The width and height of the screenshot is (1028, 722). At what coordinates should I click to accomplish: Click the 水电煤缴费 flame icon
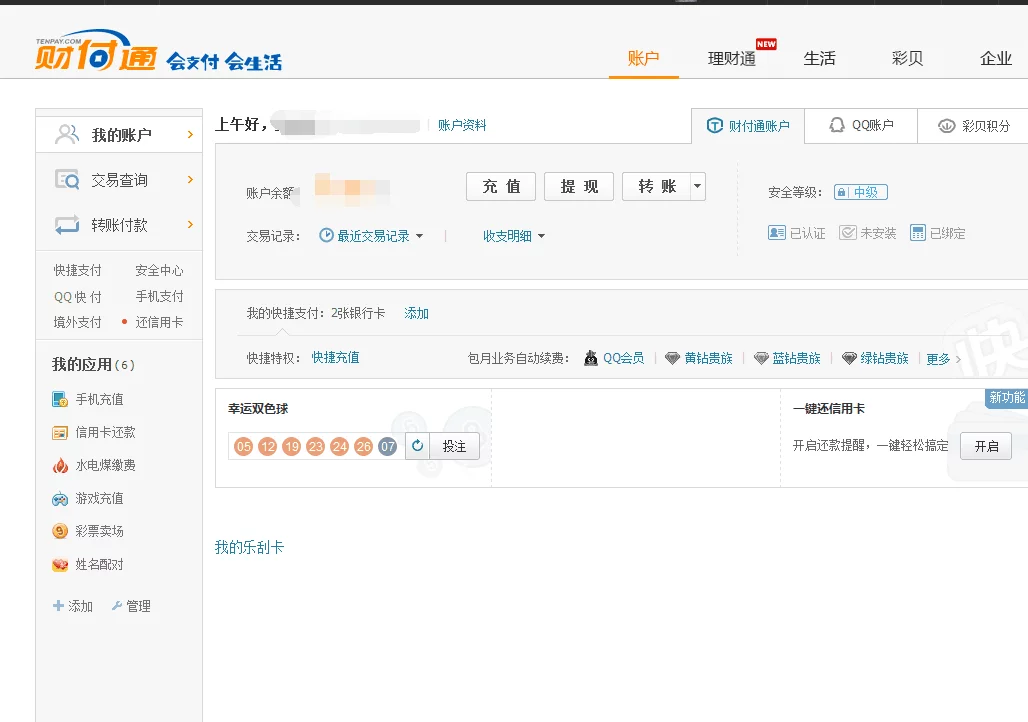pyautogui.click(x=60, y=466)
